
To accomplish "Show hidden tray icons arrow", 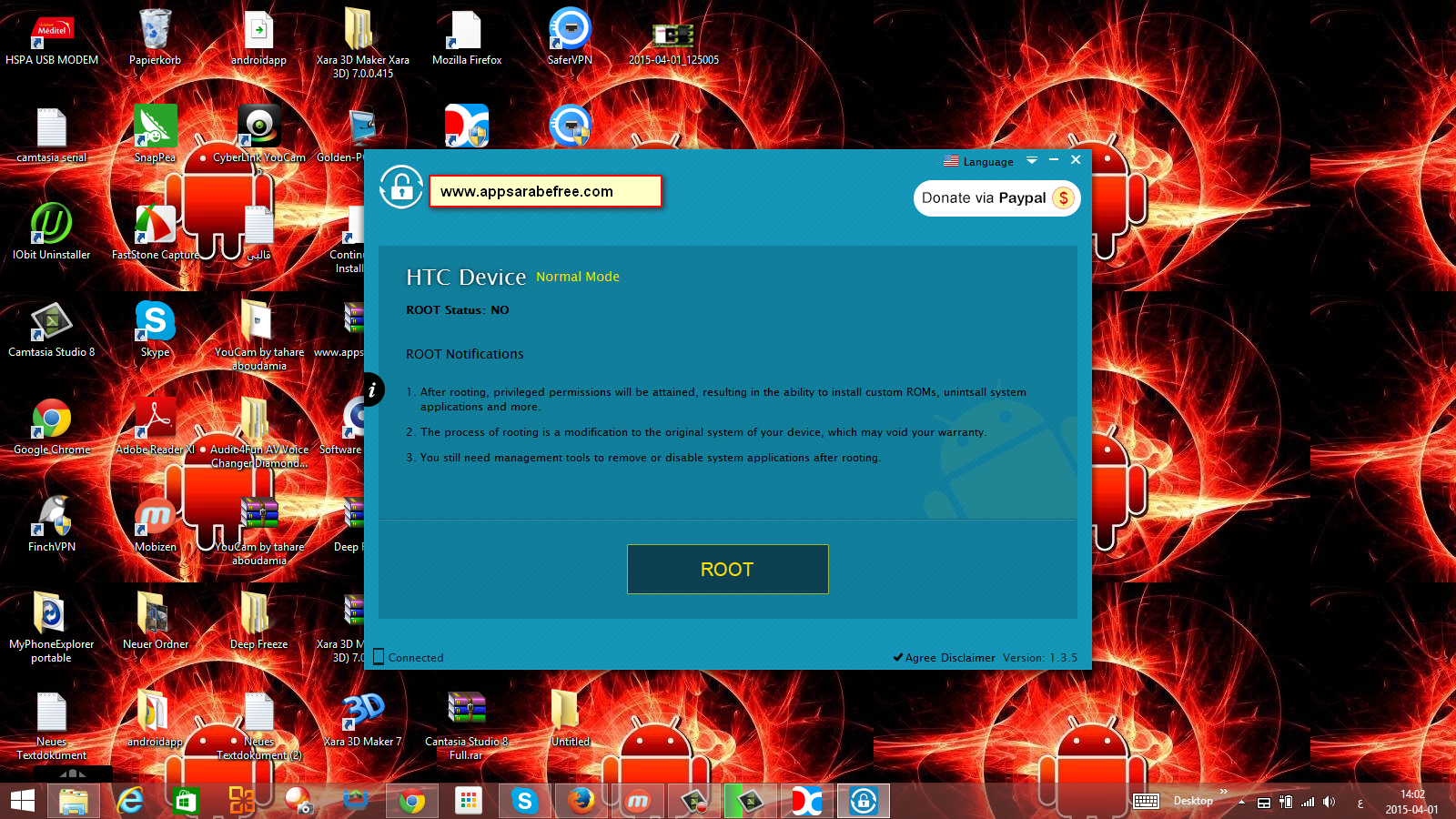I will click(1241, 802).
